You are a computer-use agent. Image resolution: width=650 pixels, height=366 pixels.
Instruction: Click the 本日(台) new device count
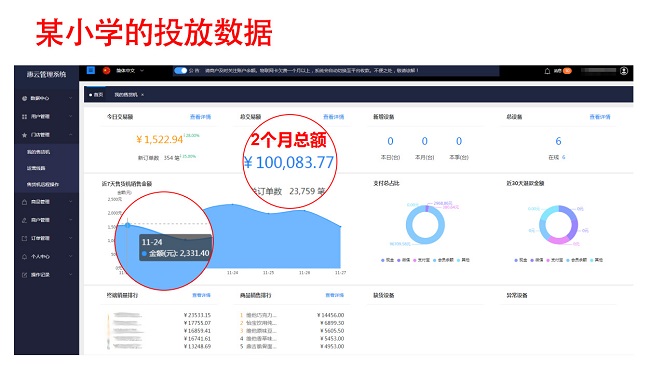coord(390,141)
